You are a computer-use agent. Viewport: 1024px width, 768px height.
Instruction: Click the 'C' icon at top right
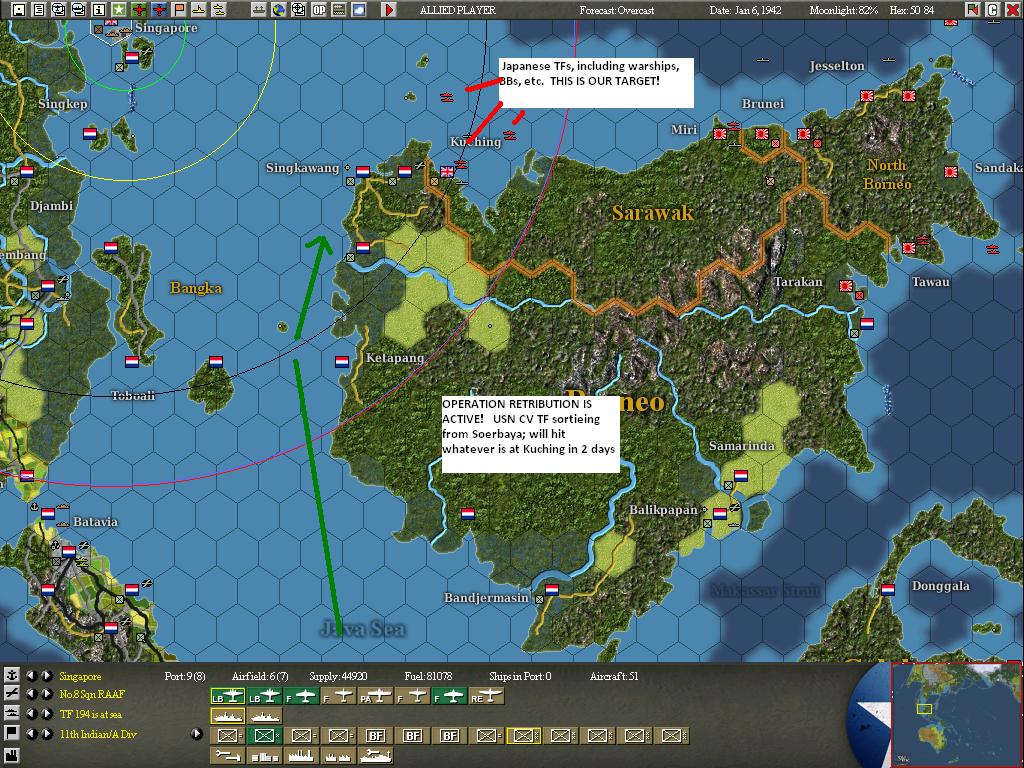pos(993,10)
